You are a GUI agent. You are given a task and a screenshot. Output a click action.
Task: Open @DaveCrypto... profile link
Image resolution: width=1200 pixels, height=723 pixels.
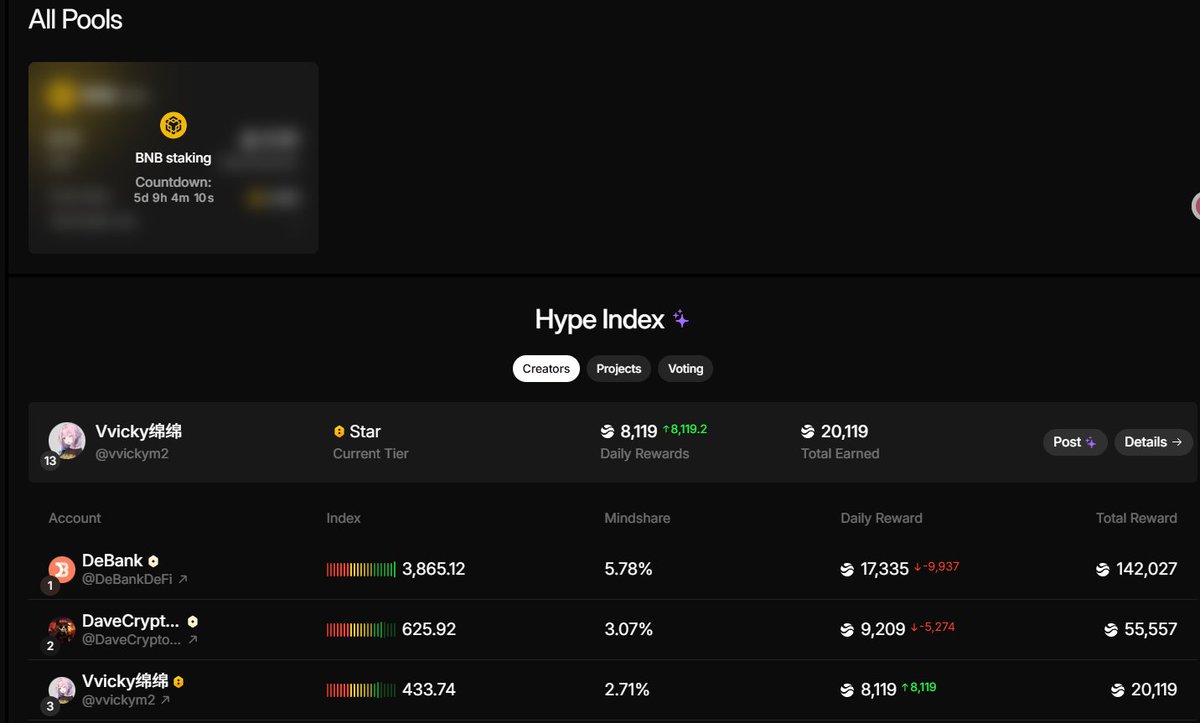(132, 639)
